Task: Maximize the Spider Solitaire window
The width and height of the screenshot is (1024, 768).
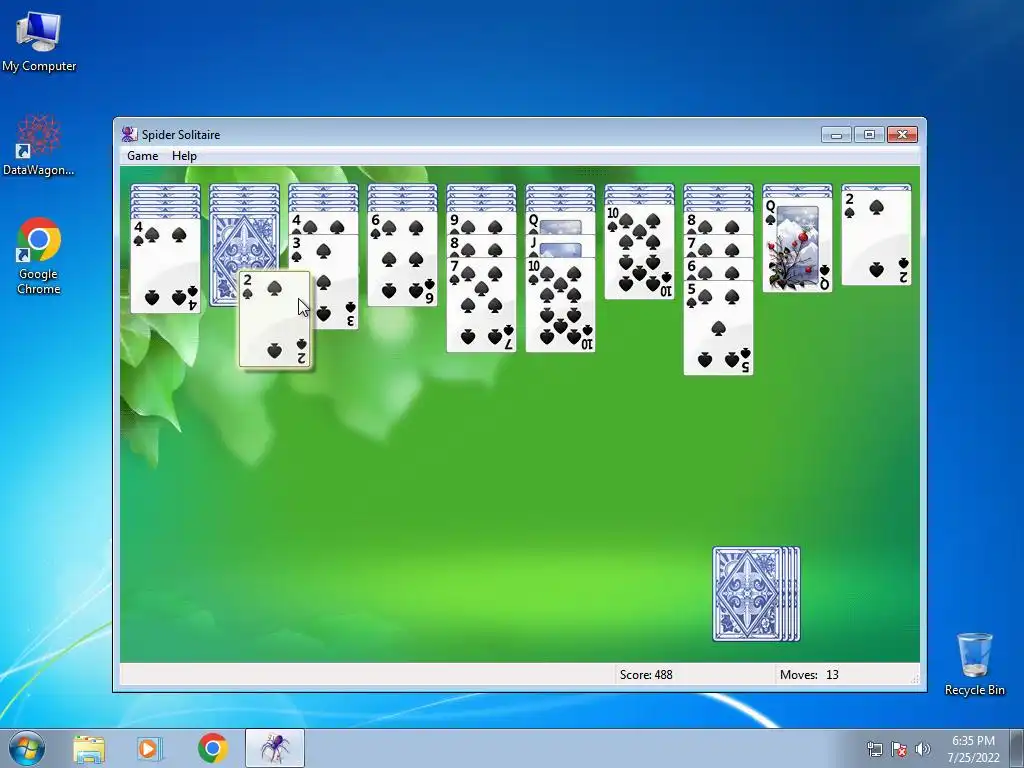Action: 869,135
